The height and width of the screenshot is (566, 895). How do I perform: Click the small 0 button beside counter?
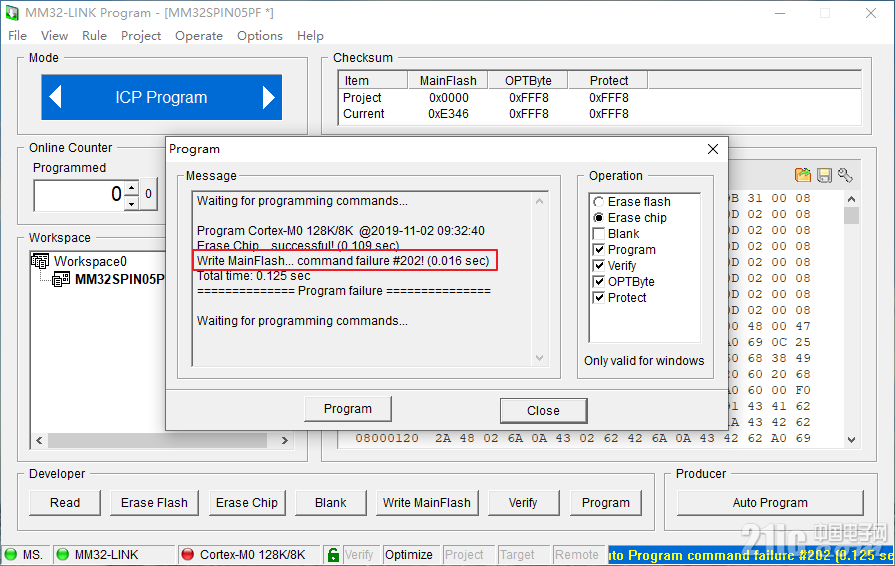click(x=148, y=194)
